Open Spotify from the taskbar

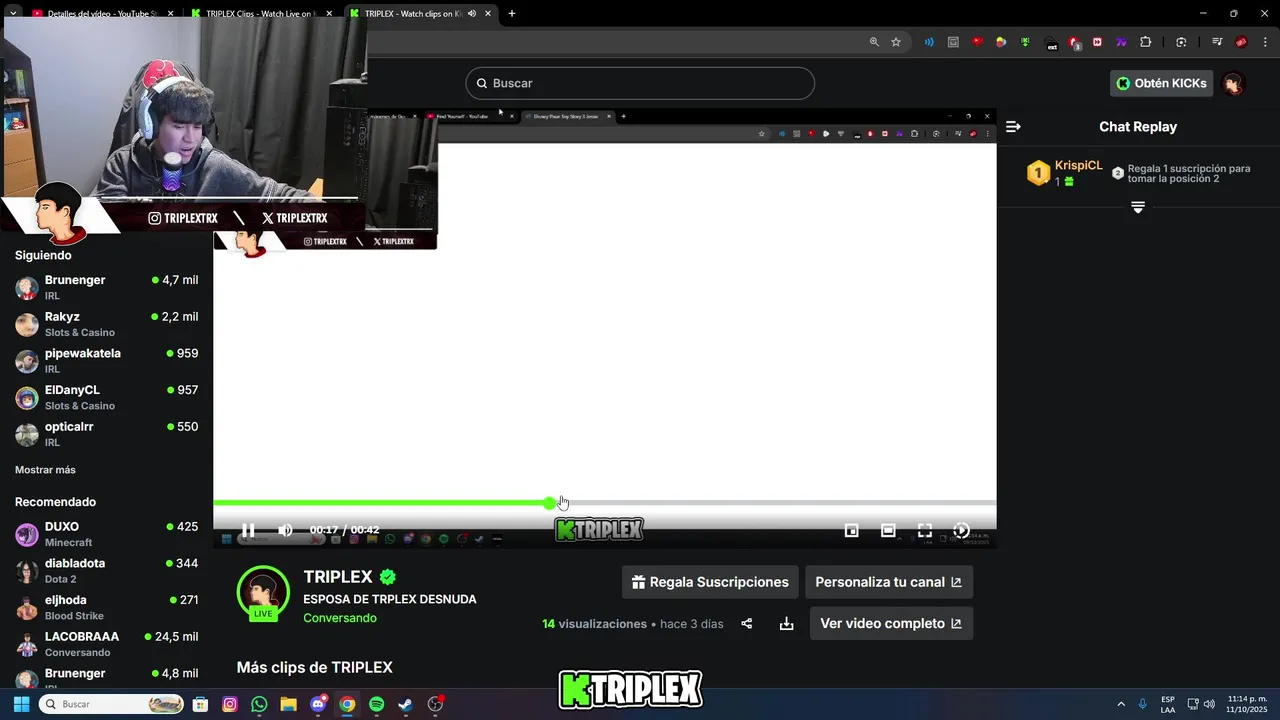pos(376,704)
